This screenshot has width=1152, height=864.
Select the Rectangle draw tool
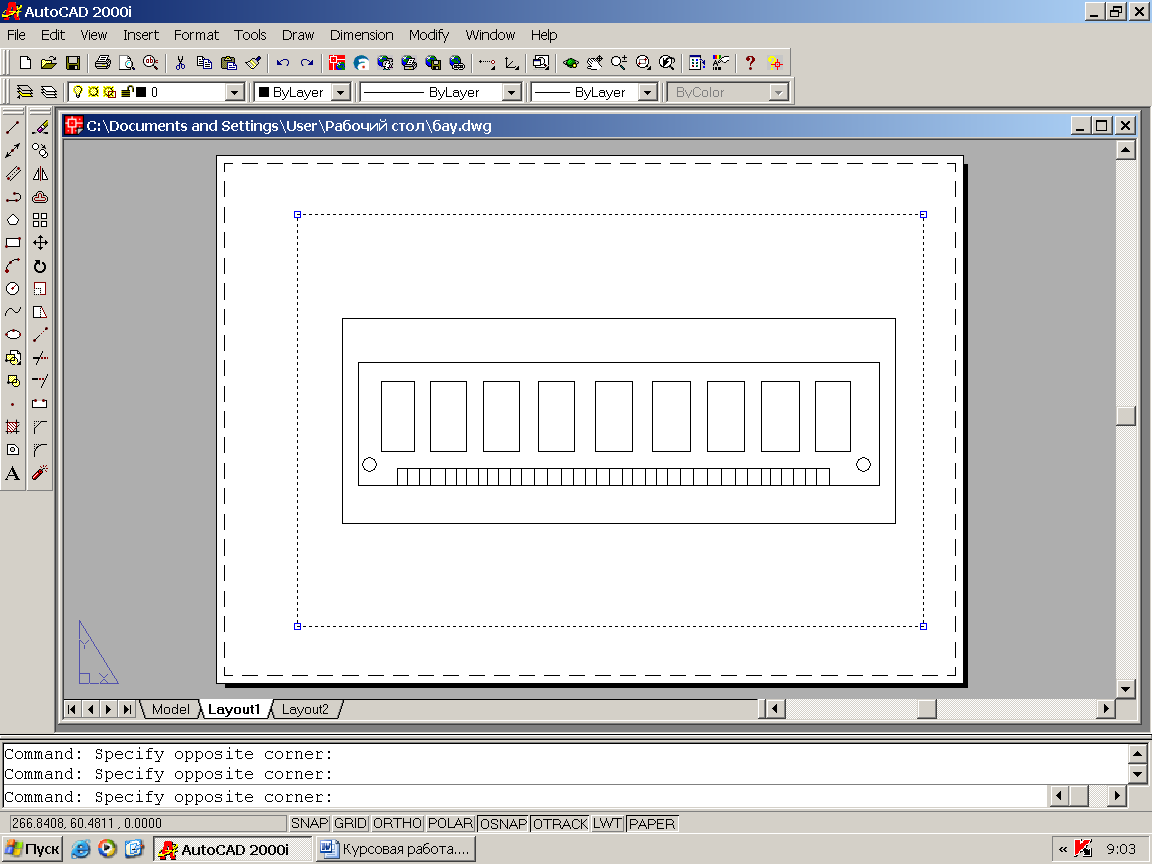click(12, 242)
